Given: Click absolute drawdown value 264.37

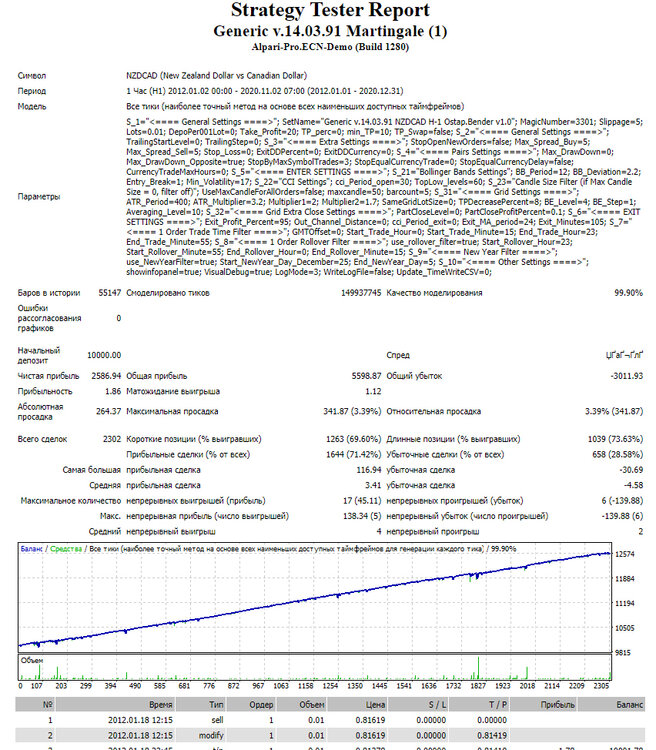Looking at the screenshot, I should [108, 411].
